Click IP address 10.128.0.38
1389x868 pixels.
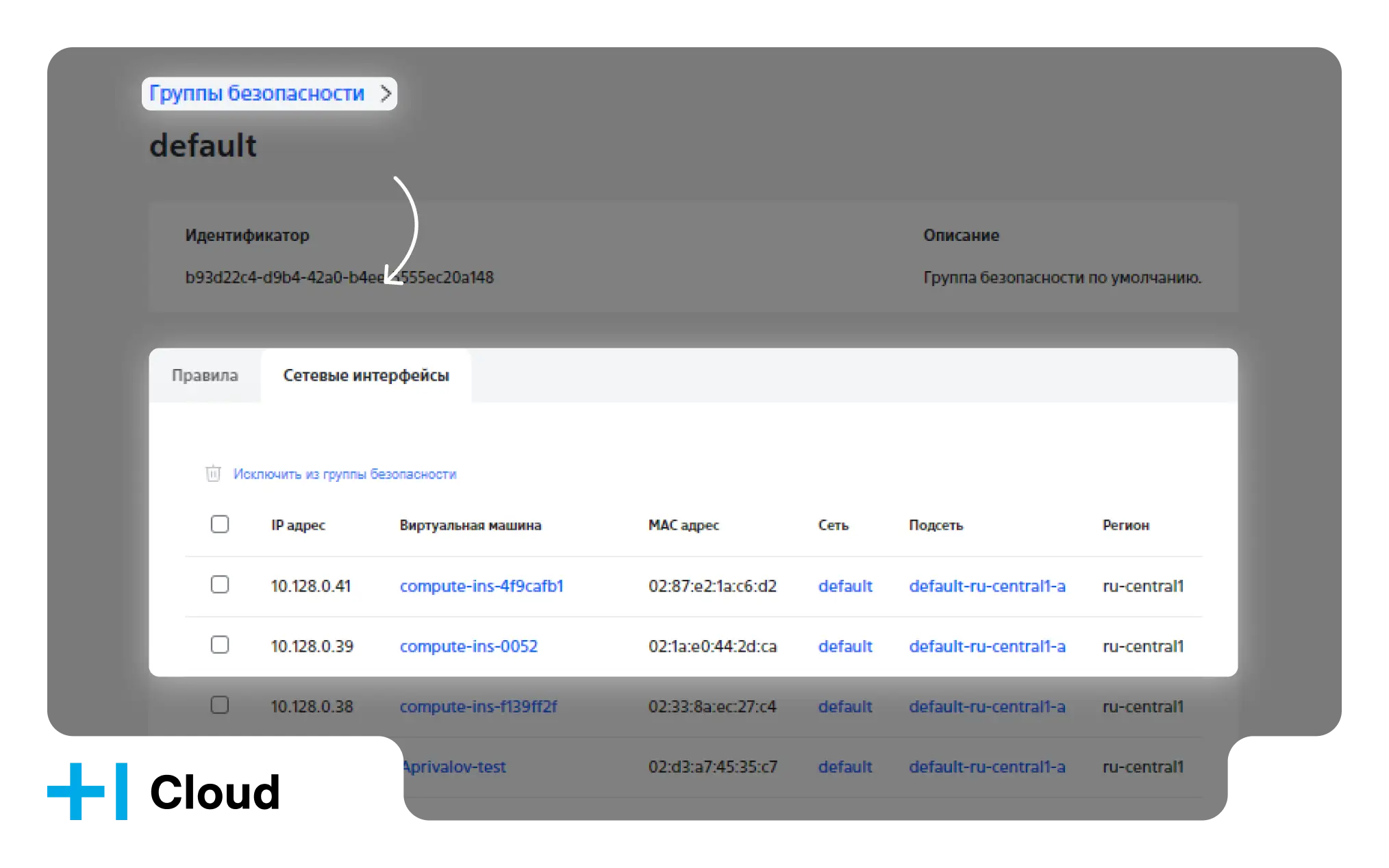pos(312,706)
